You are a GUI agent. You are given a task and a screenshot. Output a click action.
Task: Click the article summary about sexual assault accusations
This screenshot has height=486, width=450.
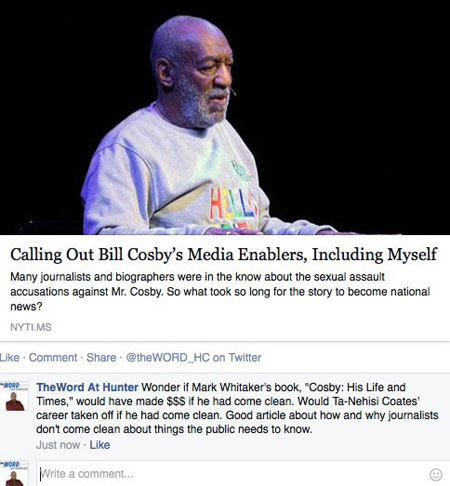tap(220, 292)
